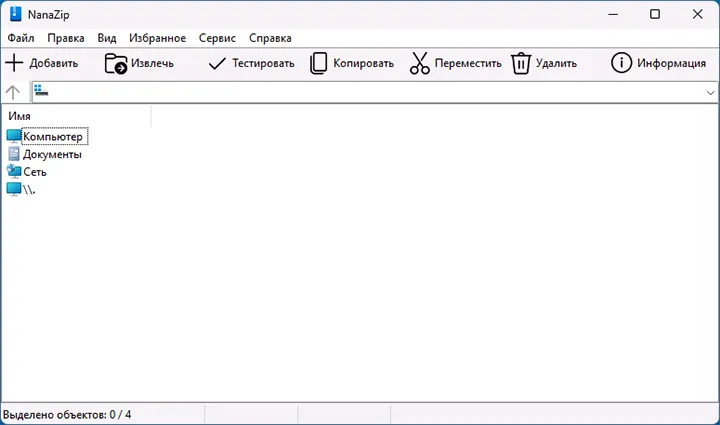Click the Копировать button label
The width and height of the screenshot is (720, 425).
coord(363,63)
